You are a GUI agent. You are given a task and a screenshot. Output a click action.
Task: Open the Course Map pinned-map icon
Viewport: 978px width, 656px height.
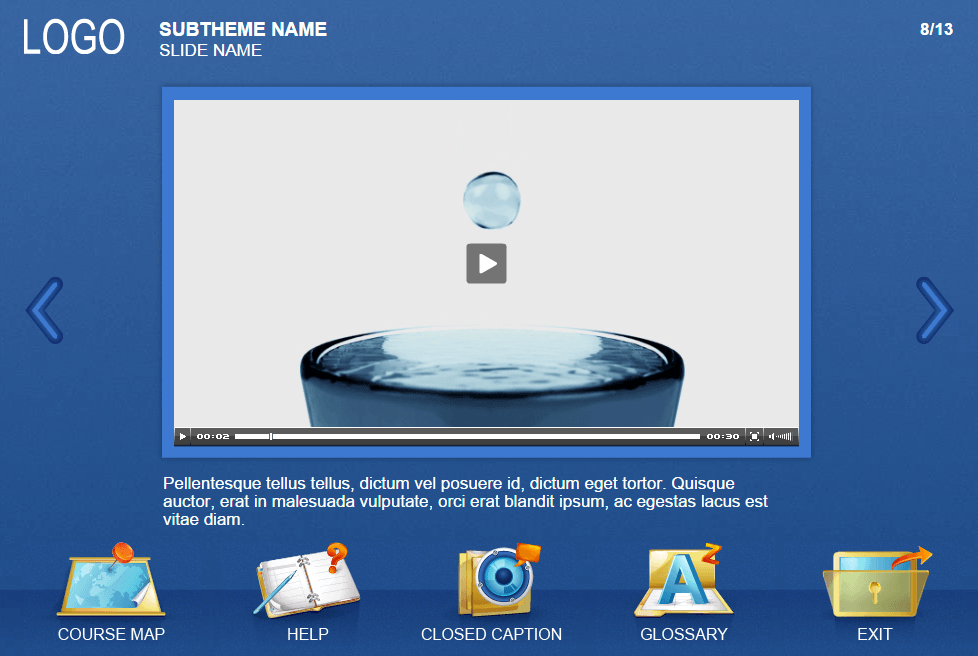111,580
